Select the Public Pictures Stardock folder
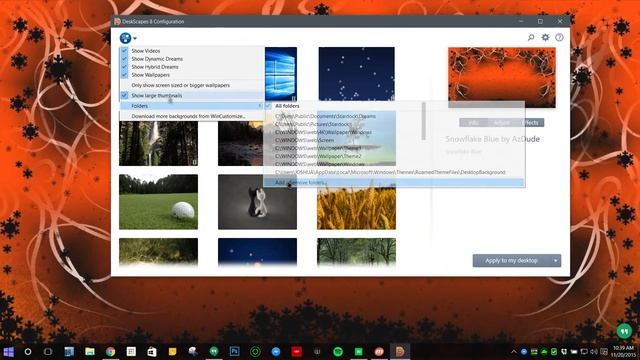640x360 pixels. pyautogui.click(x=313, y=124)
